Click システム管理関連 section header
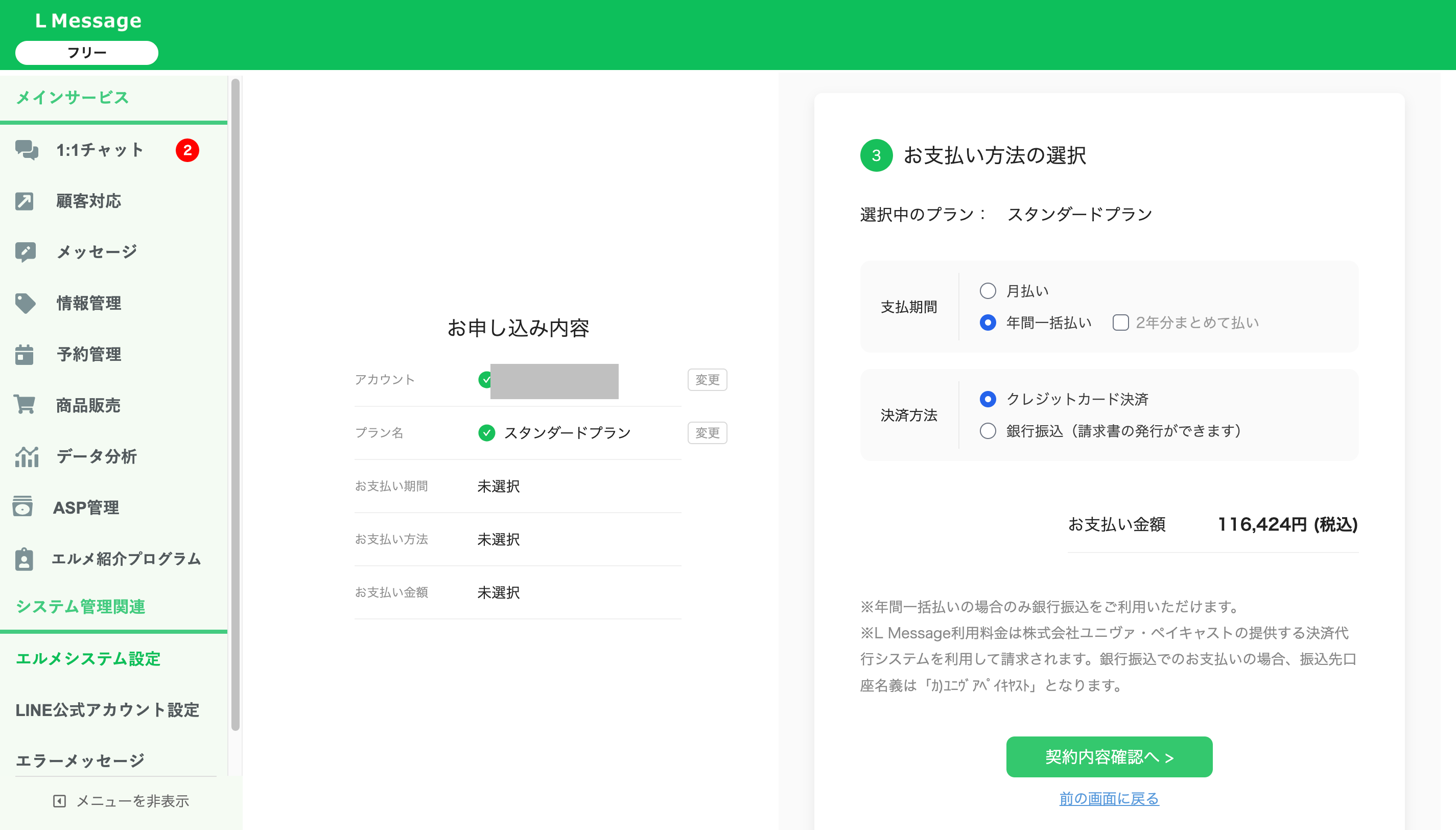Image resolution: width=1456 pixels, height=830 pixels. tap(80, 607)
